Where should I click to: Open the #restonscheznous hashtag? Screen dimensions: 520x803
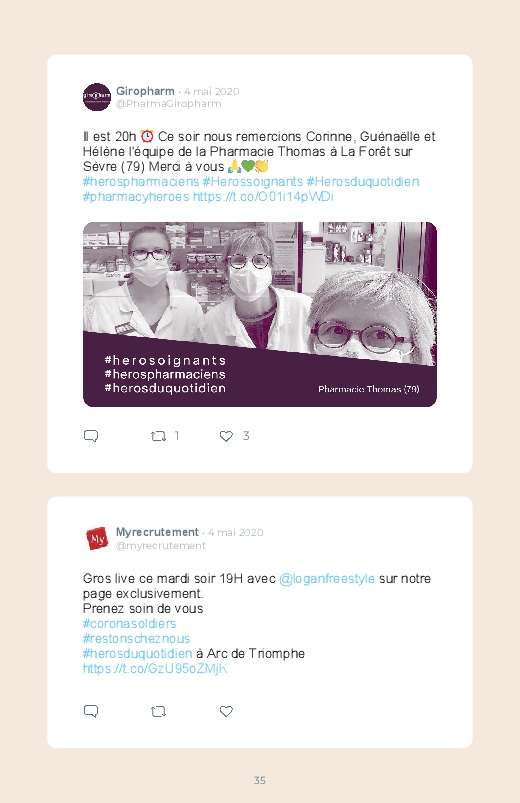(136, 639)
